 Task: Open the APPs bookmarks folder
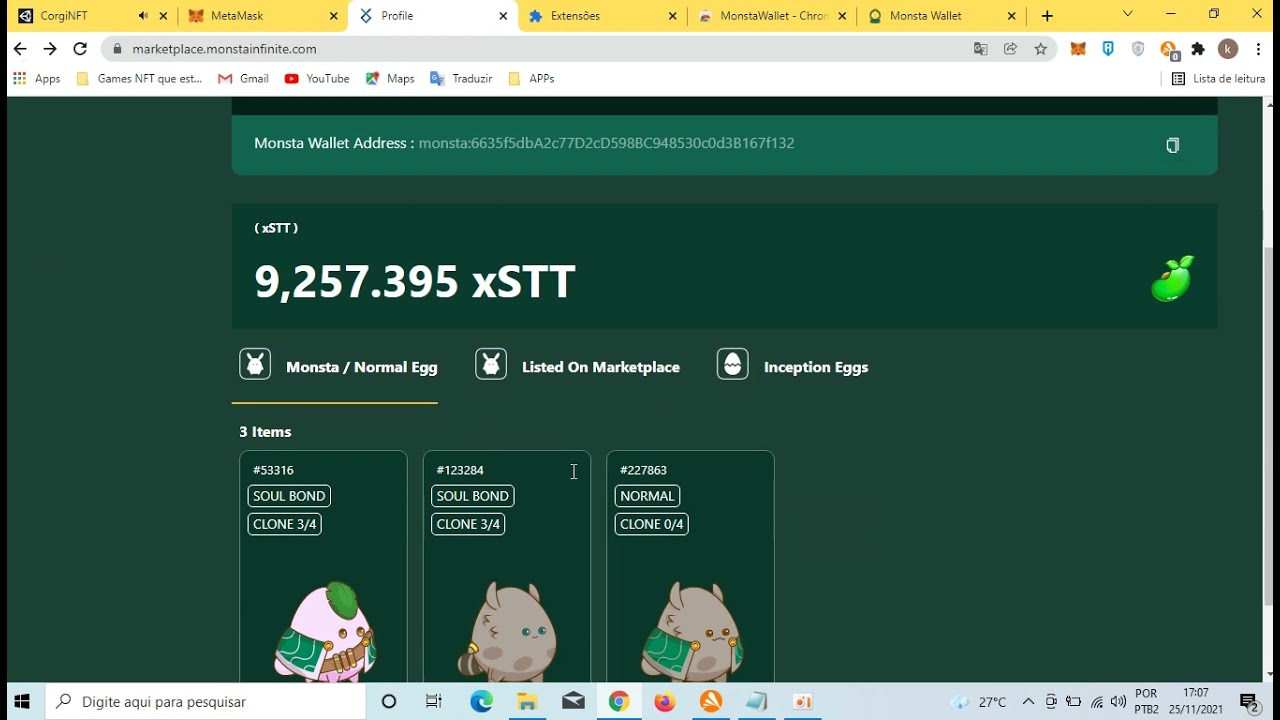(x=531, y=78)
